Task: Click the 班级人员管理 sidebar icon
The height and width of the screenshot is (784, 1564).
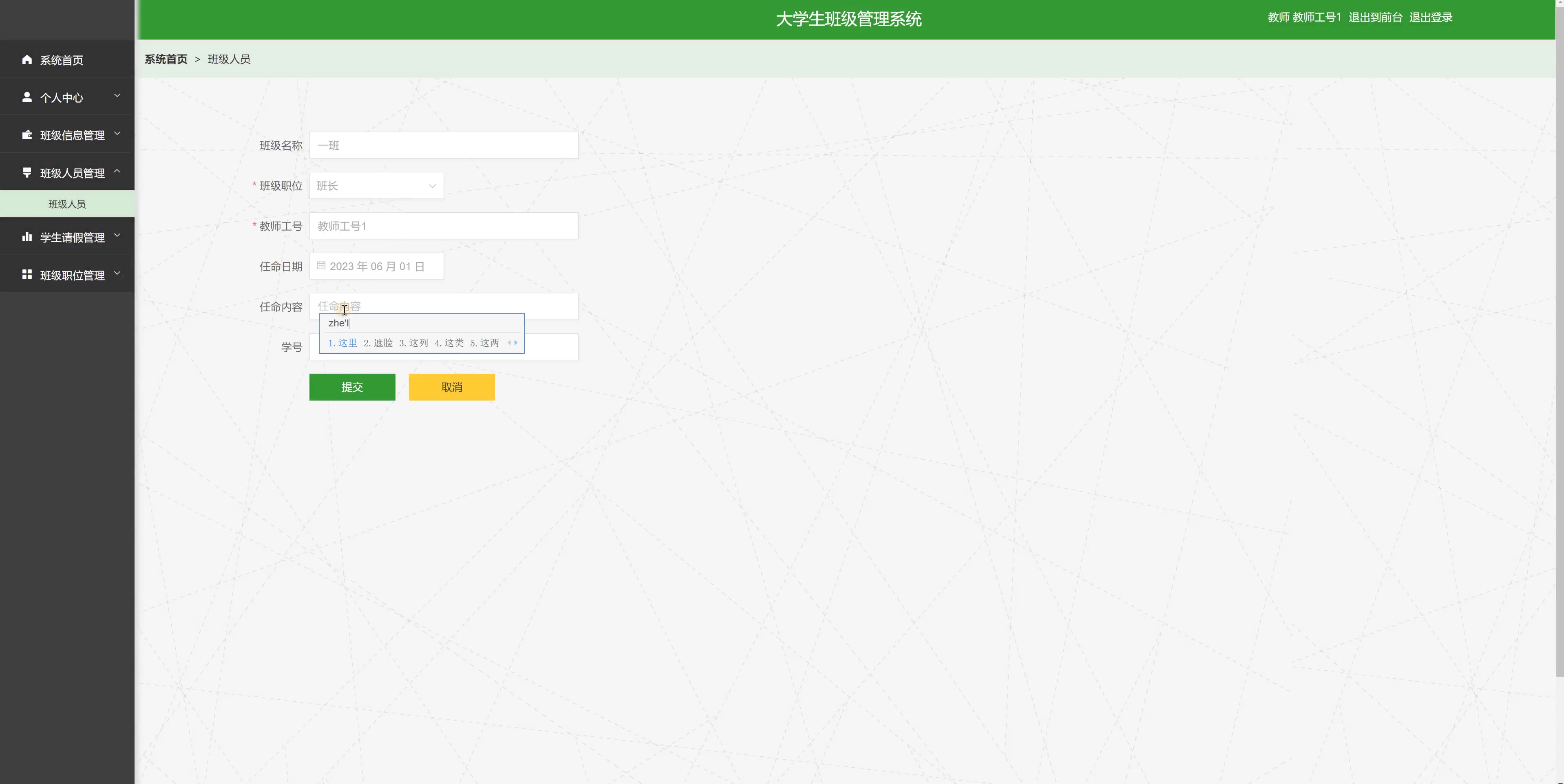Action: point(27,173)
